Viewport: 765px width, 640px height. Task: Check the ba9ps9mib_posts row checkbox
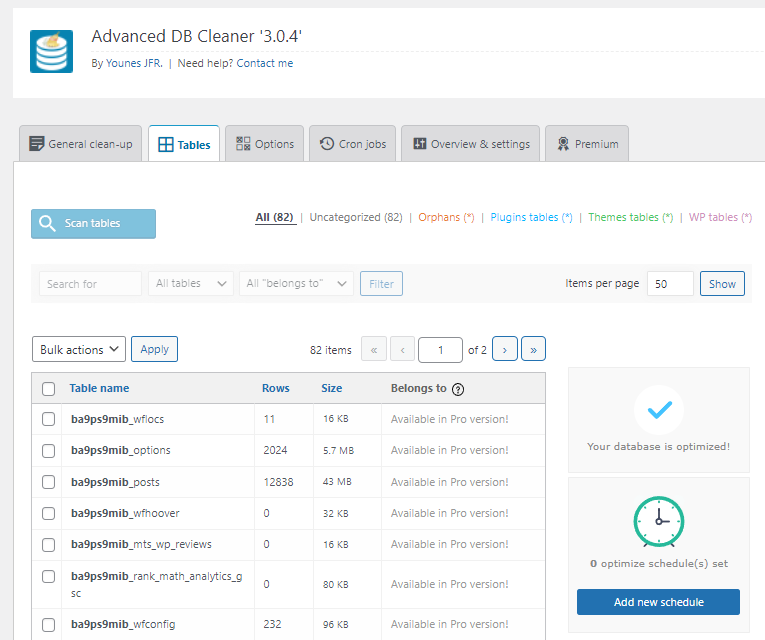tap(48, 482)
